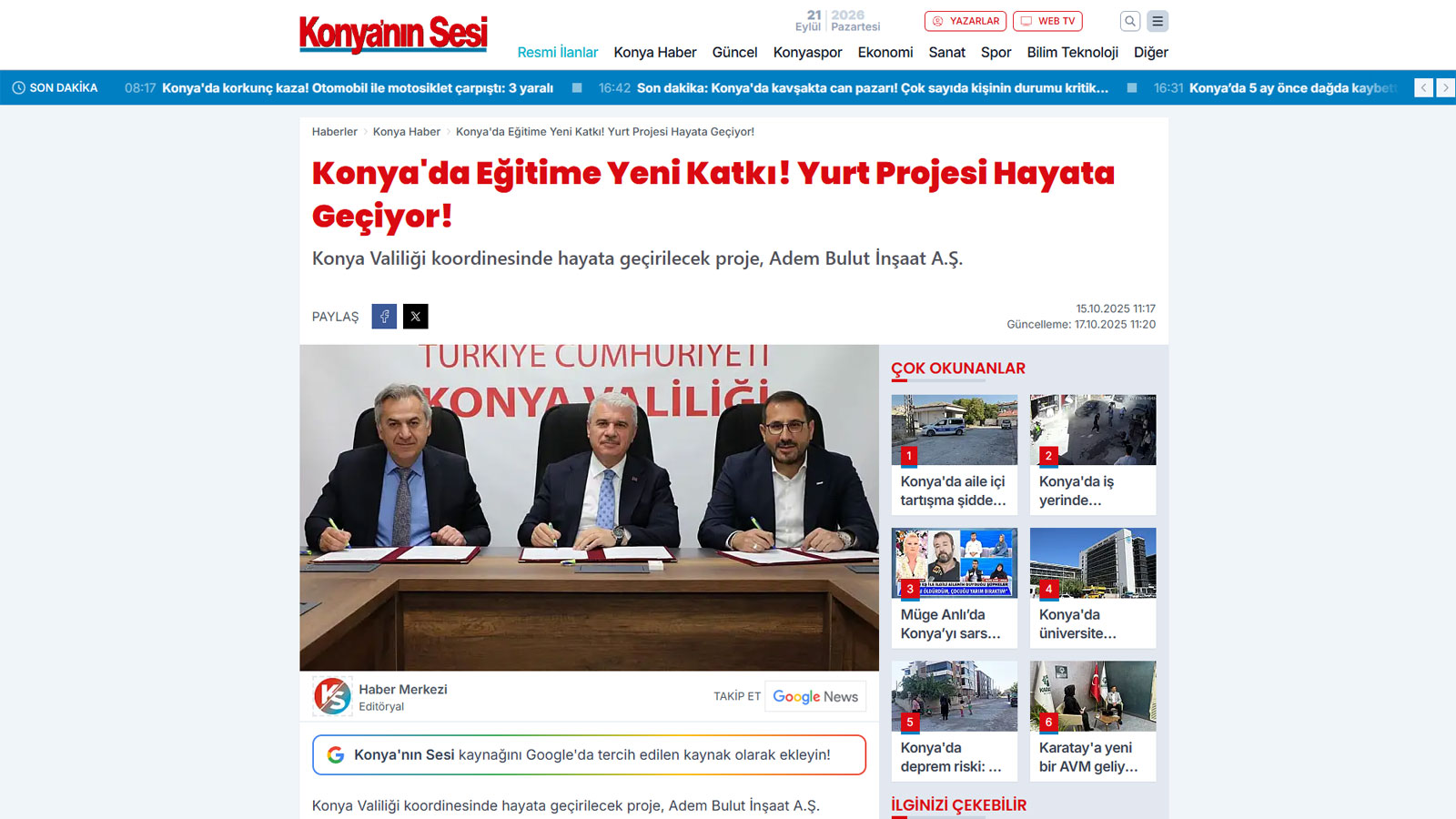The image size is (1456, 819).
Task: Open the Web TV button
Action: pos(1047,21)
